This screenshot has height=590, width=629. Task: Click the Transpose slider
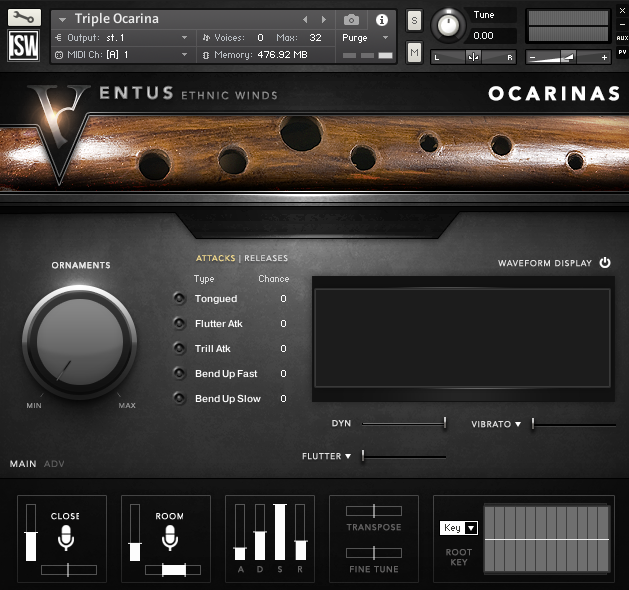coord(374,511)
